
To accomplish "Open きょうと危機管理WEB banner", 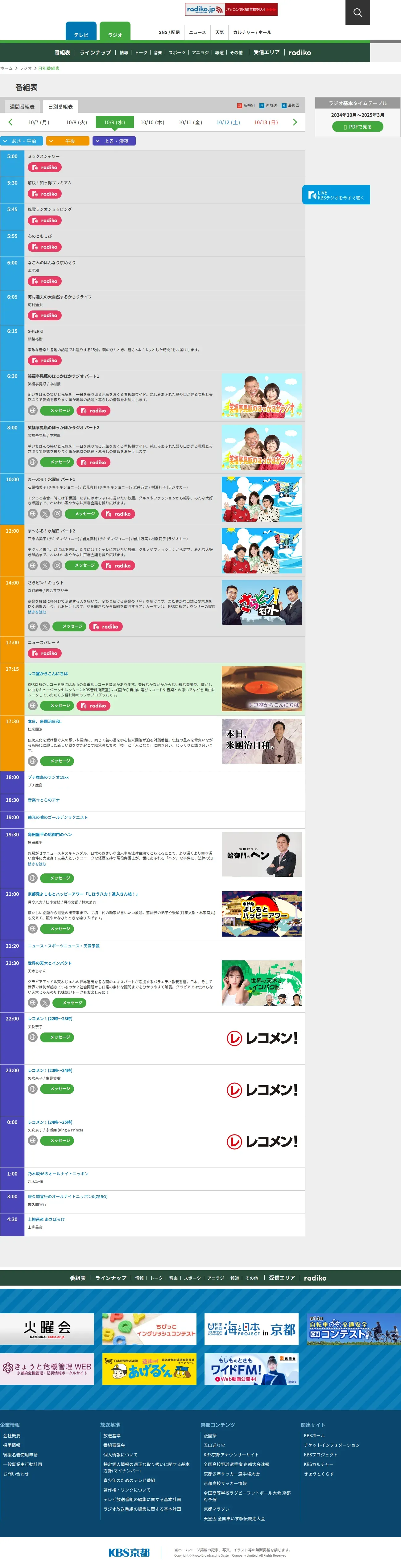I will 47,1369.
